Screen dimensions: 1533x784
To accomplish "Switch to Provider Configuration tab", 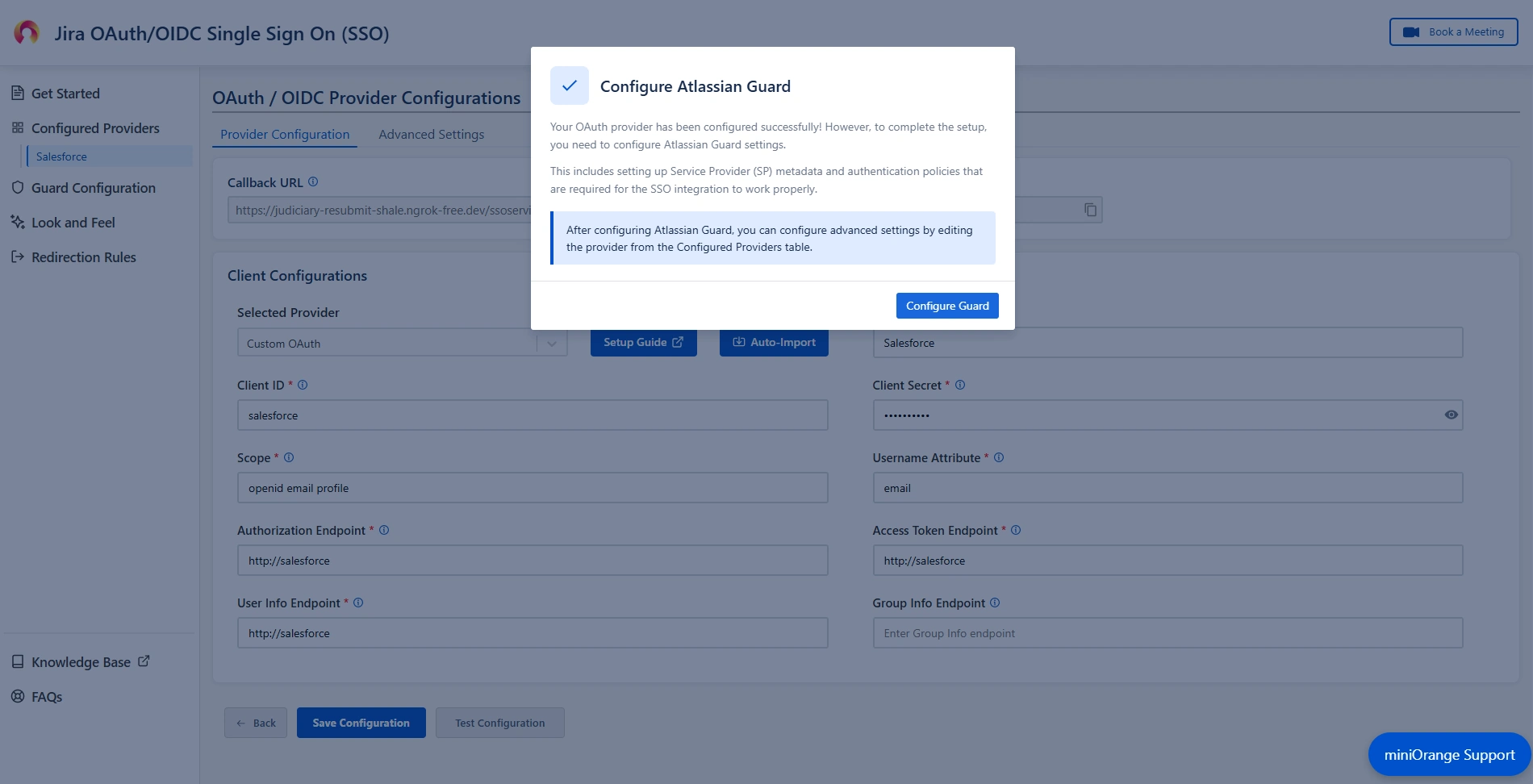I will click(285, 135).
